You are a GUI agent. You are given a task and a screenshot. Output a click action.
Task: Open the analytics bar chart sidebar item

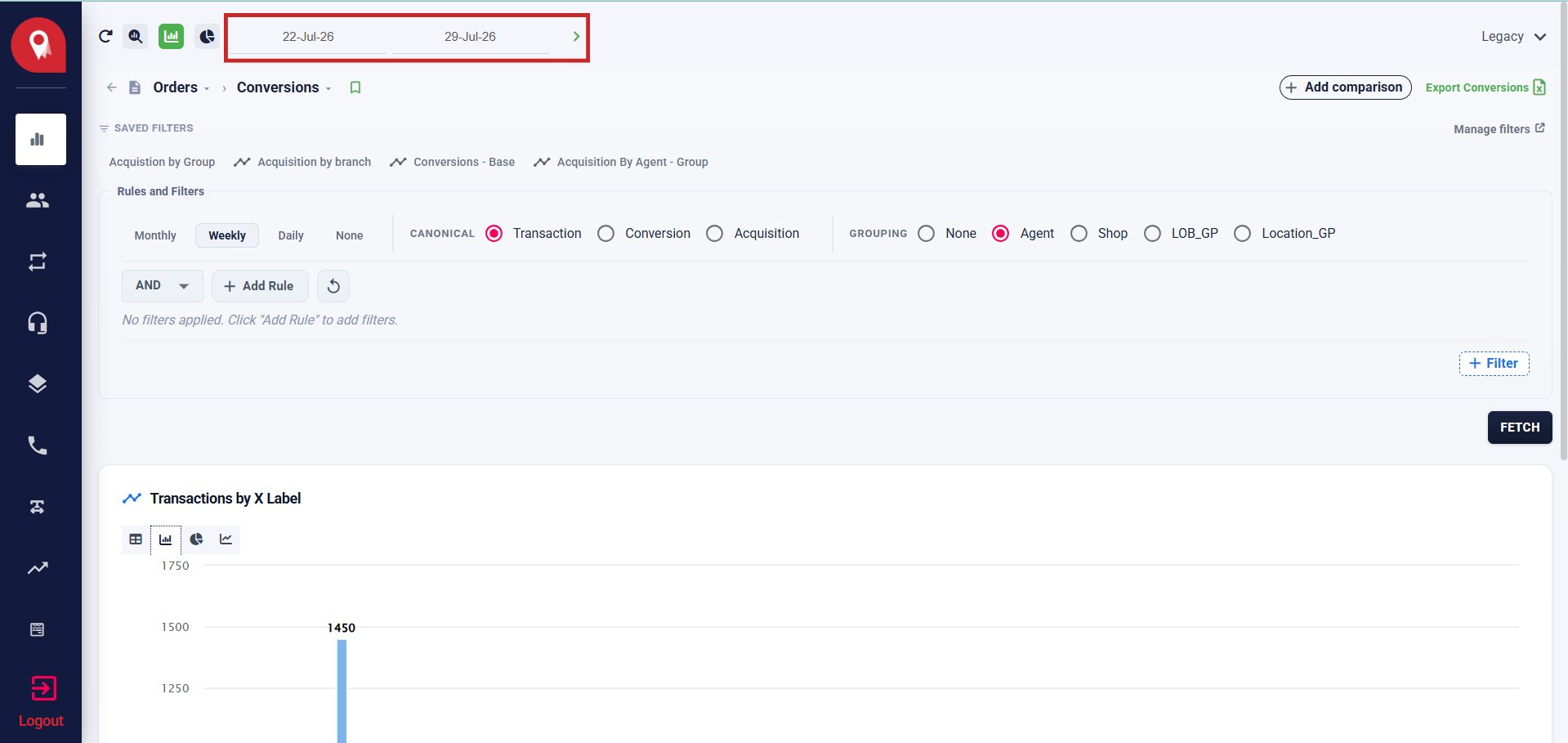click(x=41, y=139)
